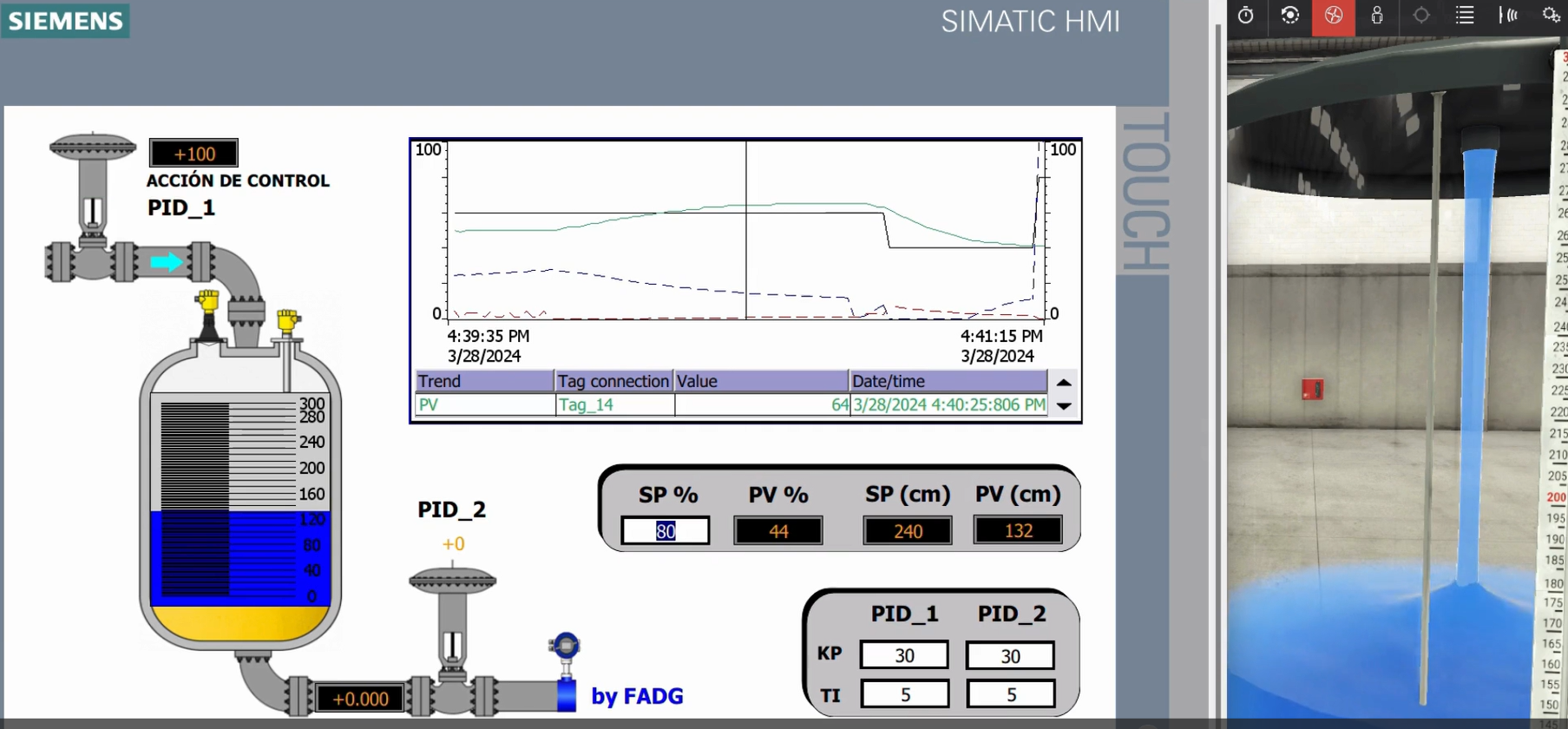Select the SP % input field
1568x729 pixels.
(666, 531)
